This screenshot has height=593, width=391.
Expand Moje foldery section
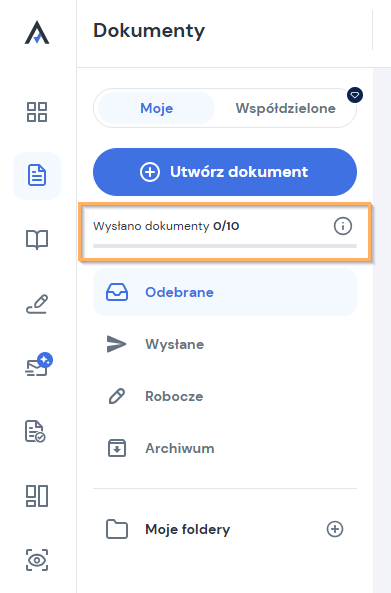pos(188,529)
